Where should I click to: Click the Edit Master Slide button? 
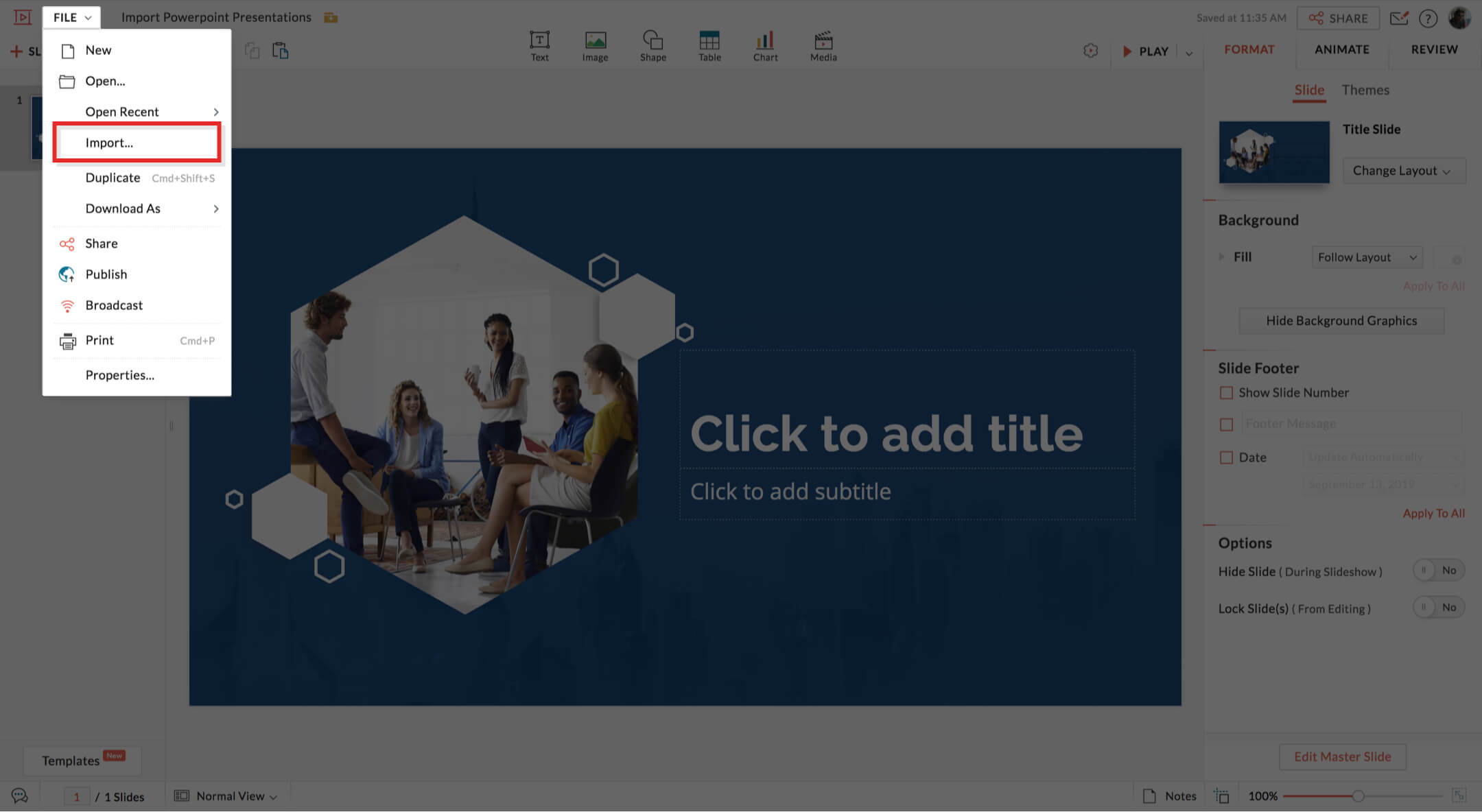[1342, 756]
